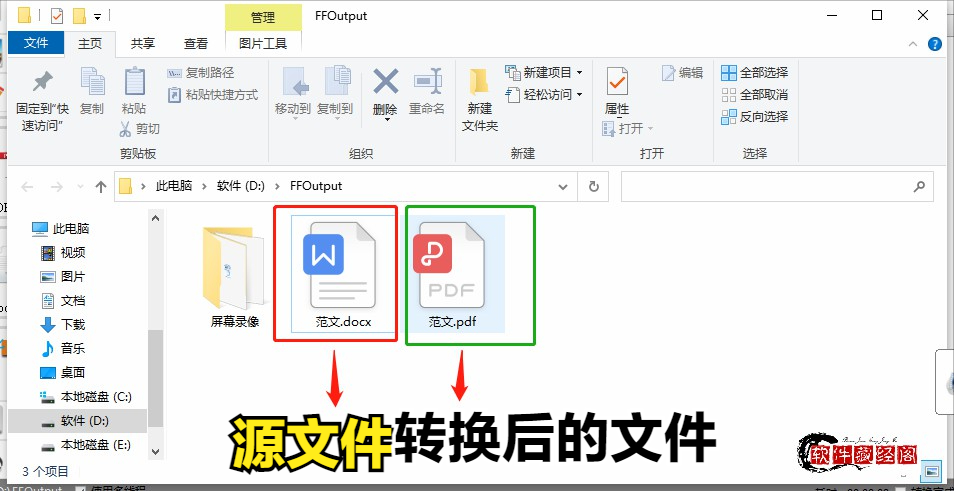Select 本地磁盘 (C:) in navigation pane
Screen dimensions: 954x491
pos(85,397)
